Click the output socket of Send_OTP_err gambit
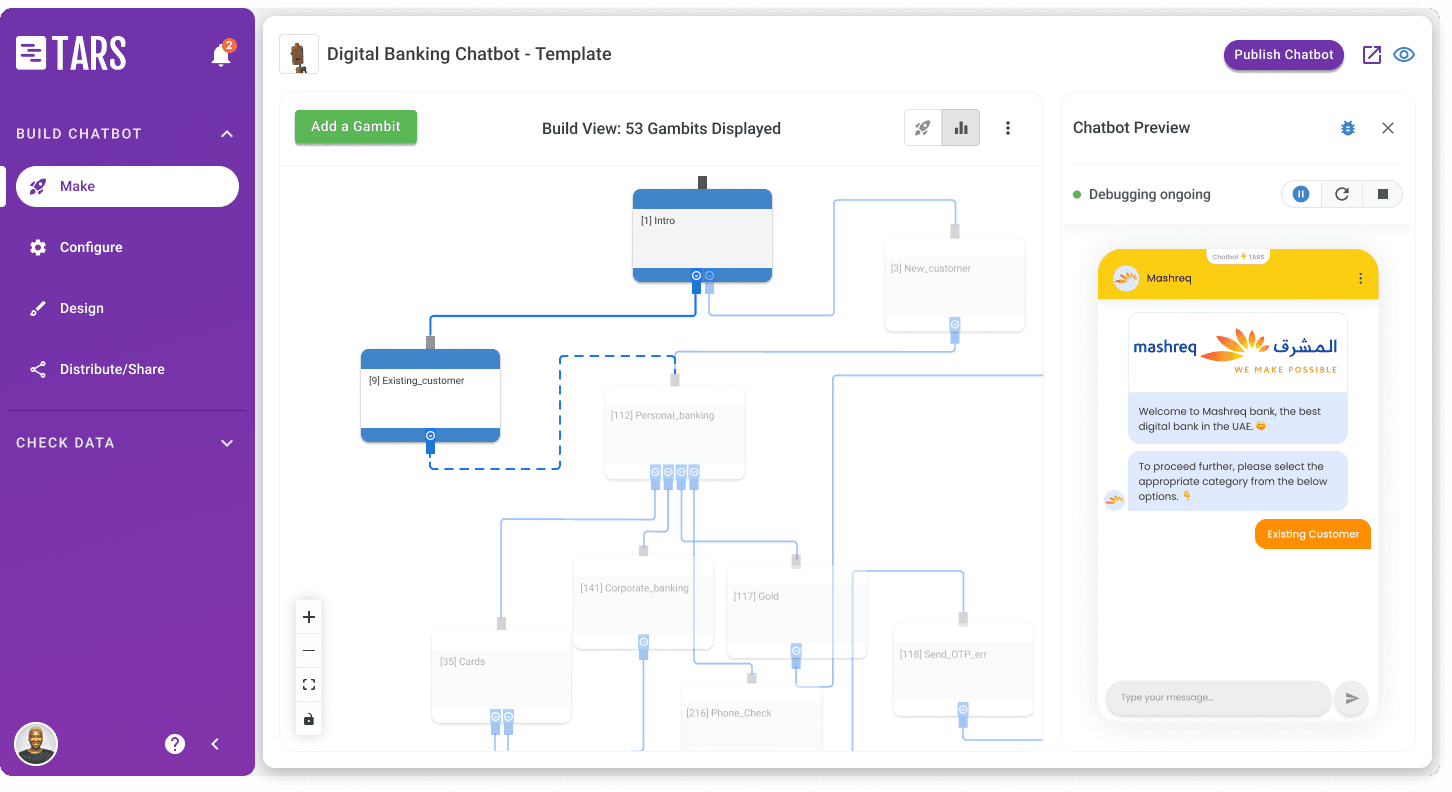 pyautogui.click(x=964, y=715)
